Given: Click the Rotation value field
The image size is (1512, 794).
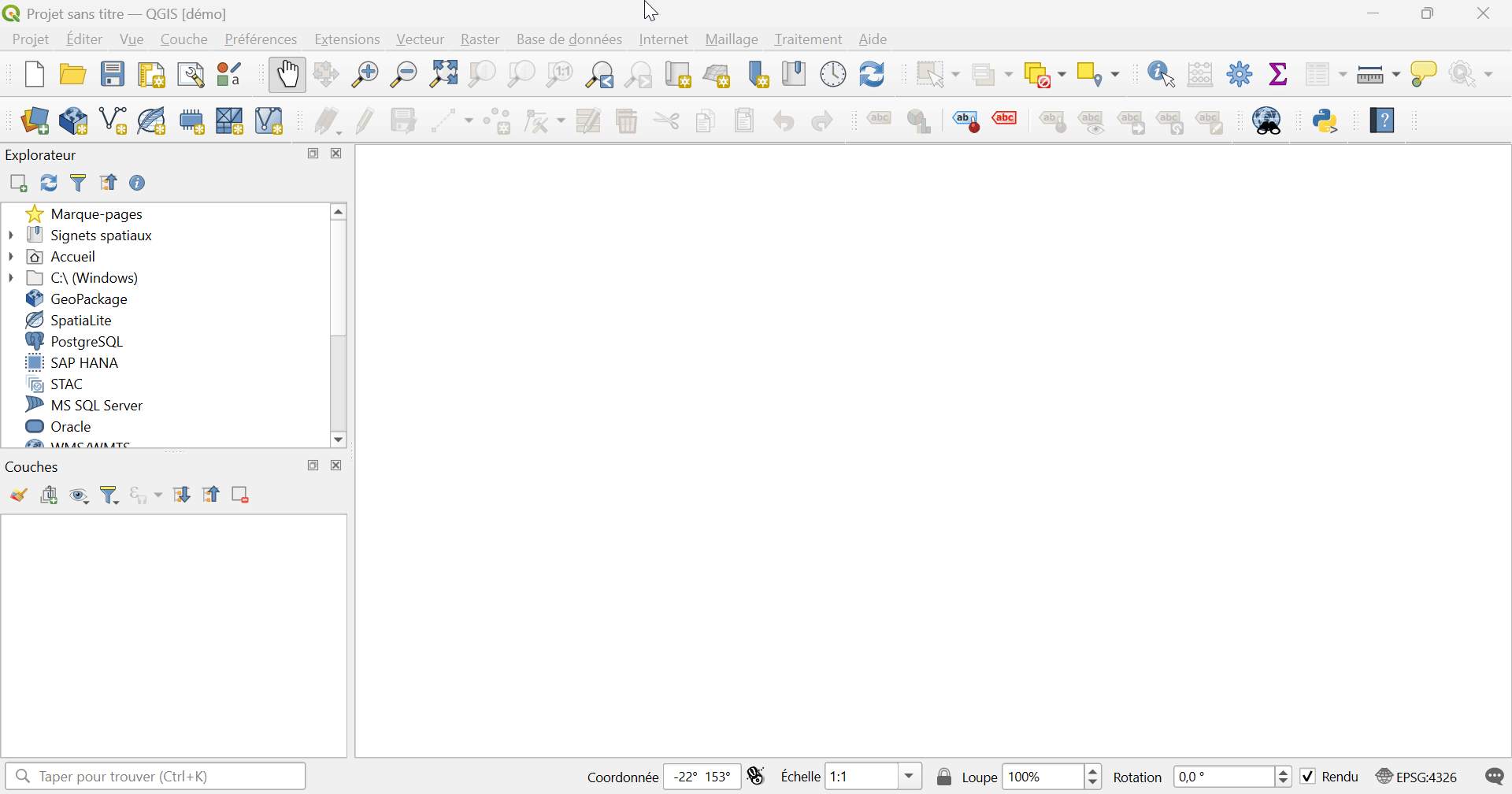Looking at the screenshot, I should 1225,777.
